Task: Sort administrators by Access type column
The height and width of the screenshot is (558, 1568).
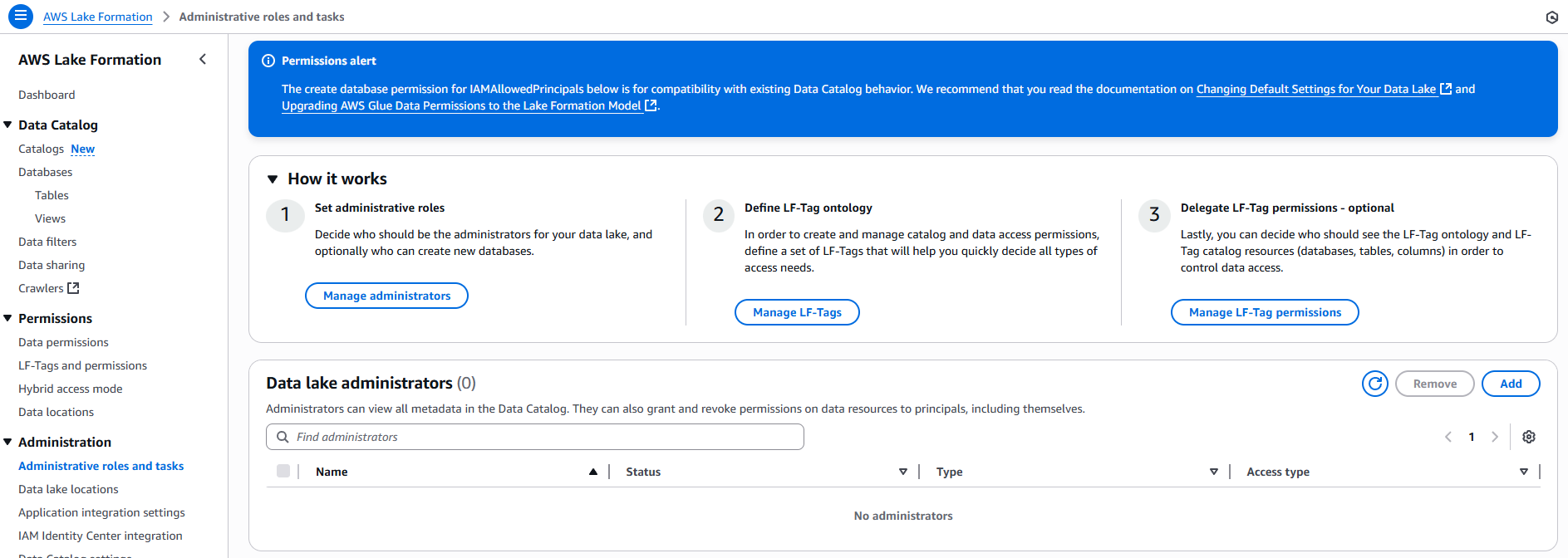Action: (1523, 472)
